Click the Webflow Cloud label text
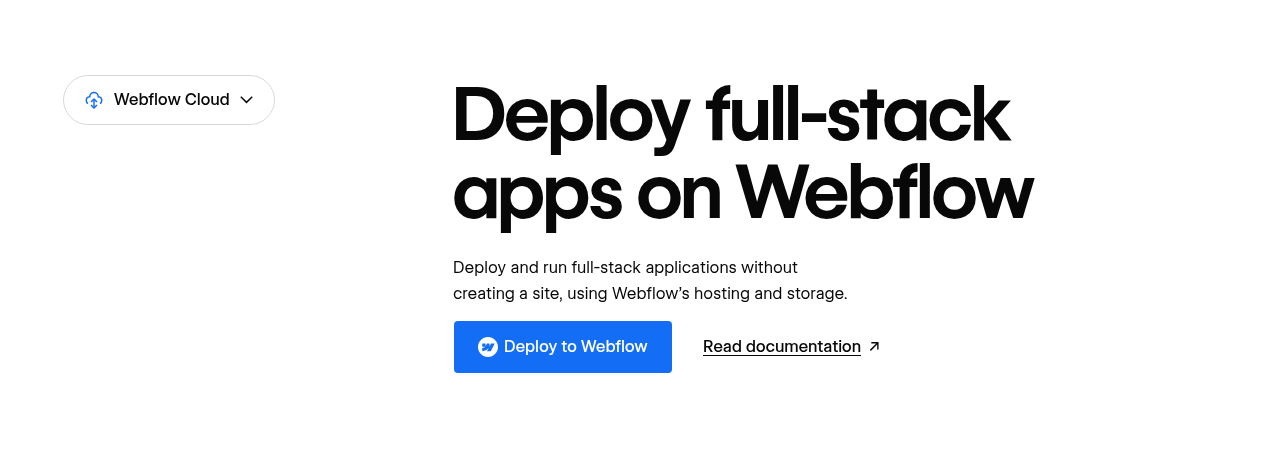 172,100
